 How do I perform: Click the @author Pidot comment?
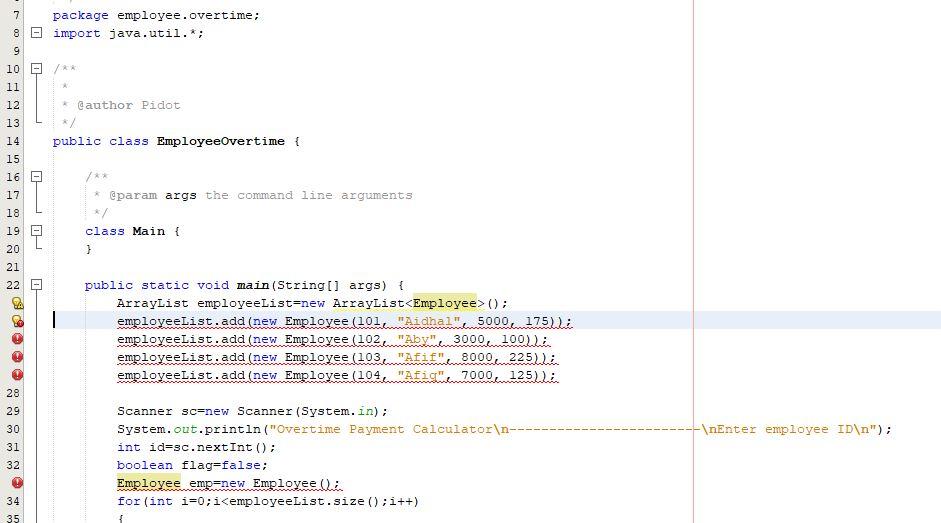pyautogui.click(x=128, y=105)
